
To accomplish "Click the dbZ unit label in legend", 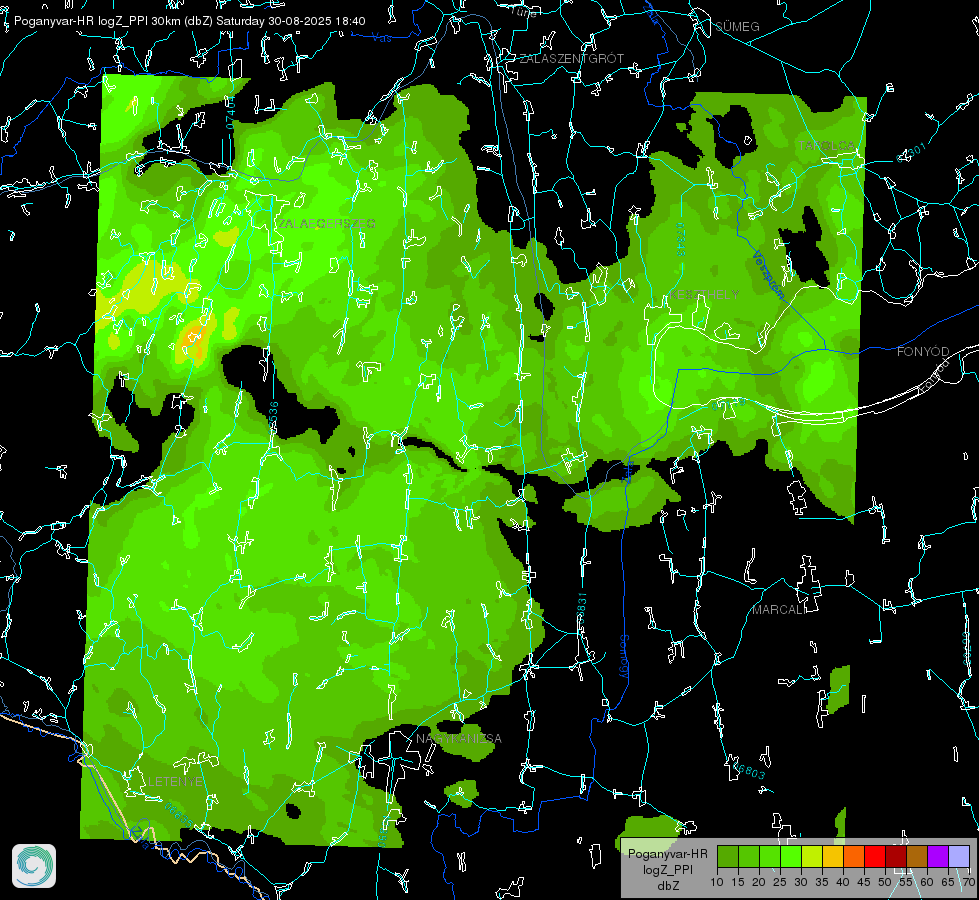I will [667, 886].
